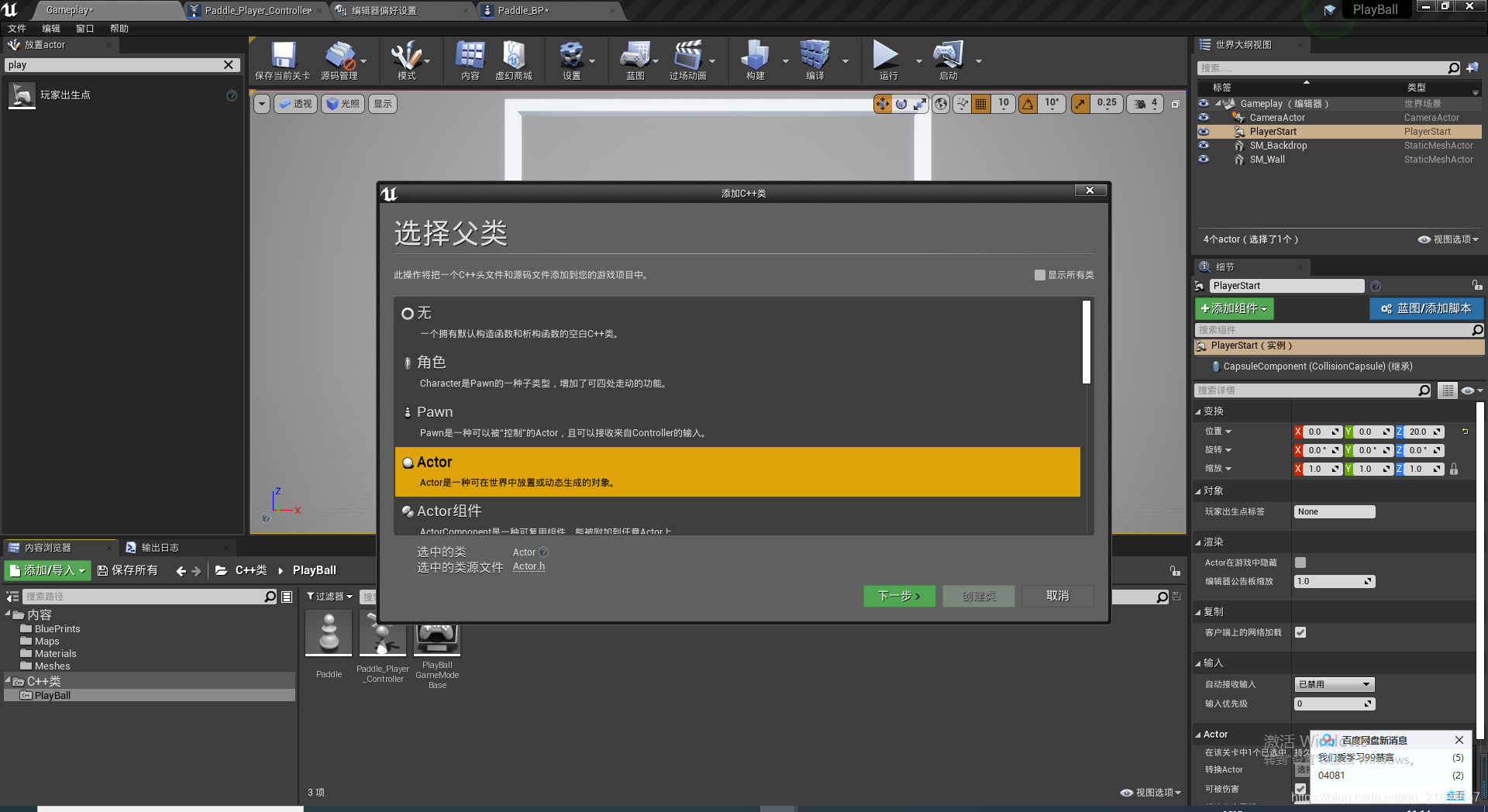Clear the 'play' search text
This screenshot has height=812, width=1488.
(x=229, y=65)
